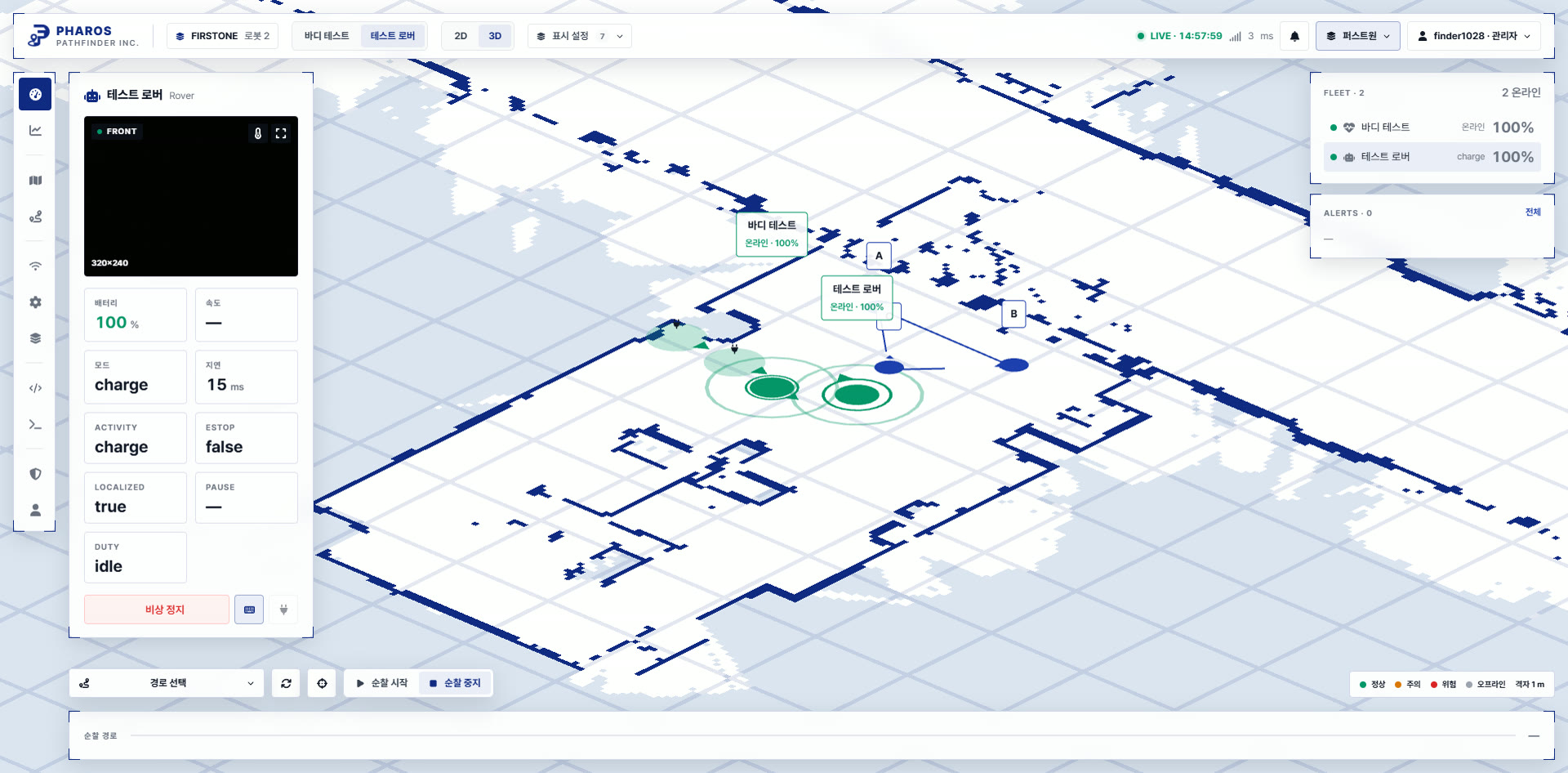The height and width of the screenshot is (773, 1568).
Task: Click the PHAROS Pathfinder logo
Action: pyautogui.click(x=83, y=36)
